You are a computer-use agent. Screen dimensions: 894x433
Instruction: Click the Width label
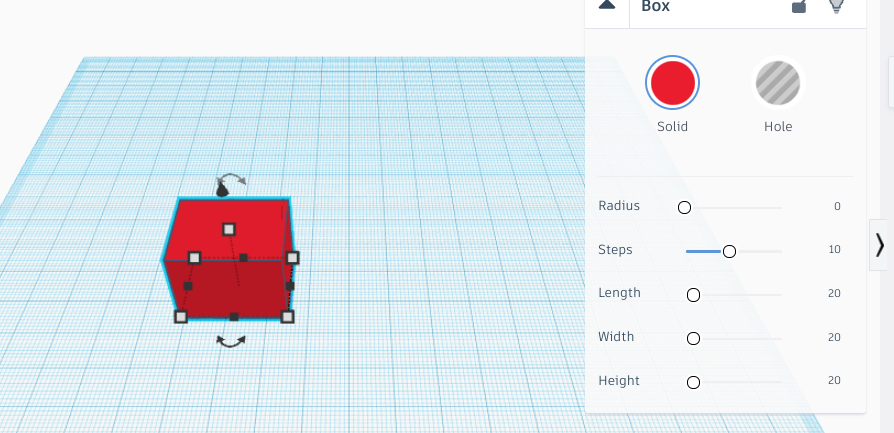[x=616, y=337]
